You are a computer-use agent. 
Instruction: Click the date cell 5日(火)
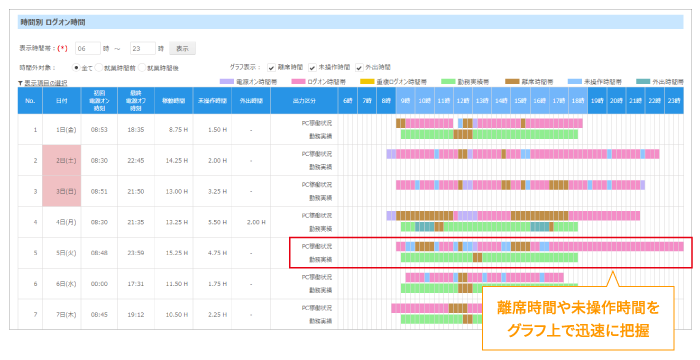click(x=62, y=253)
